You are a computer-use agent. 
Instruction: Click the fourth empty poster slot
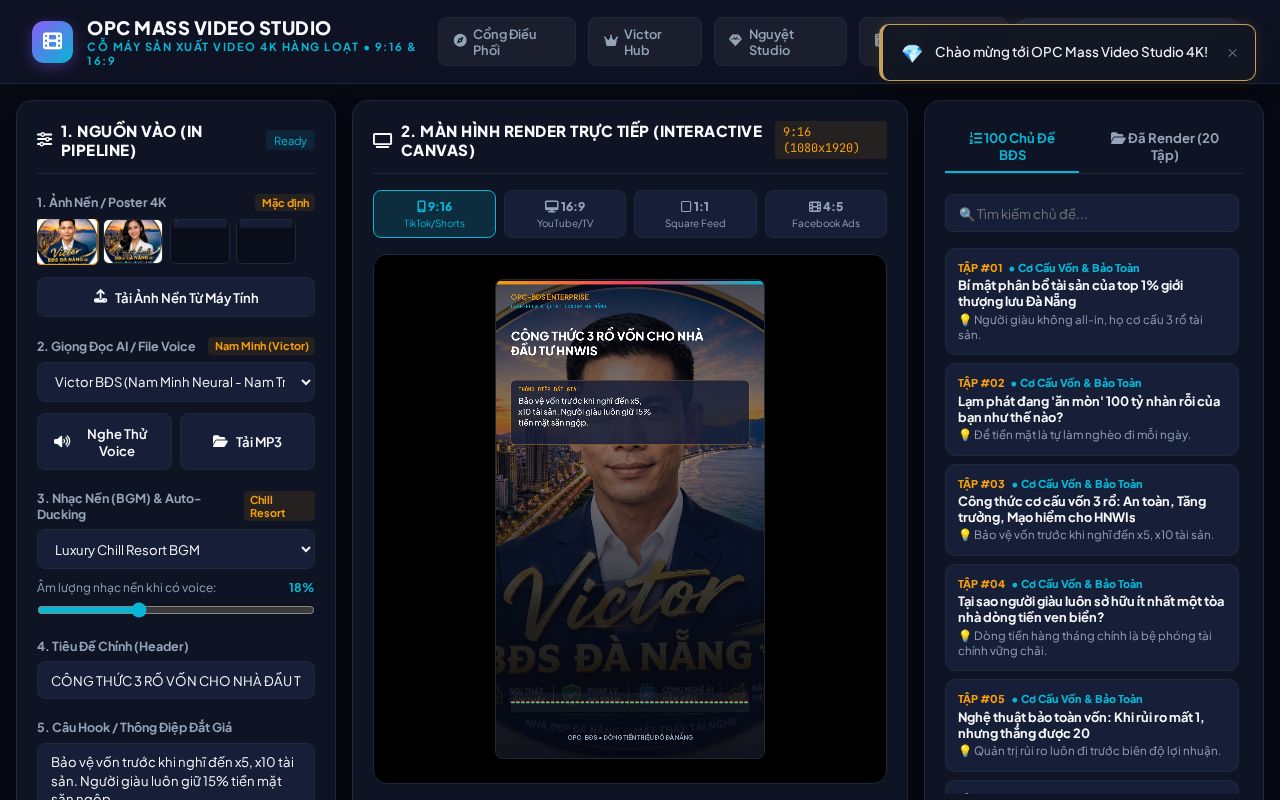point(266,242)
